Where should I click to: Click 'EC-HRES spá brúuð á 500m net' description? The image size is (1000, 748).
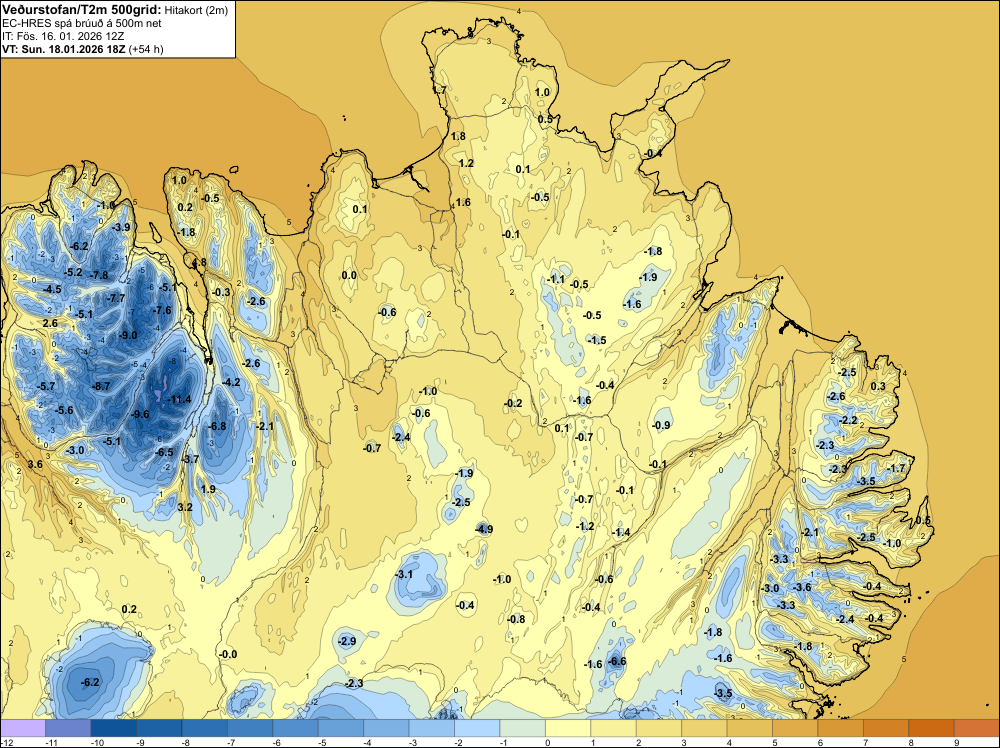pos(82,24)
